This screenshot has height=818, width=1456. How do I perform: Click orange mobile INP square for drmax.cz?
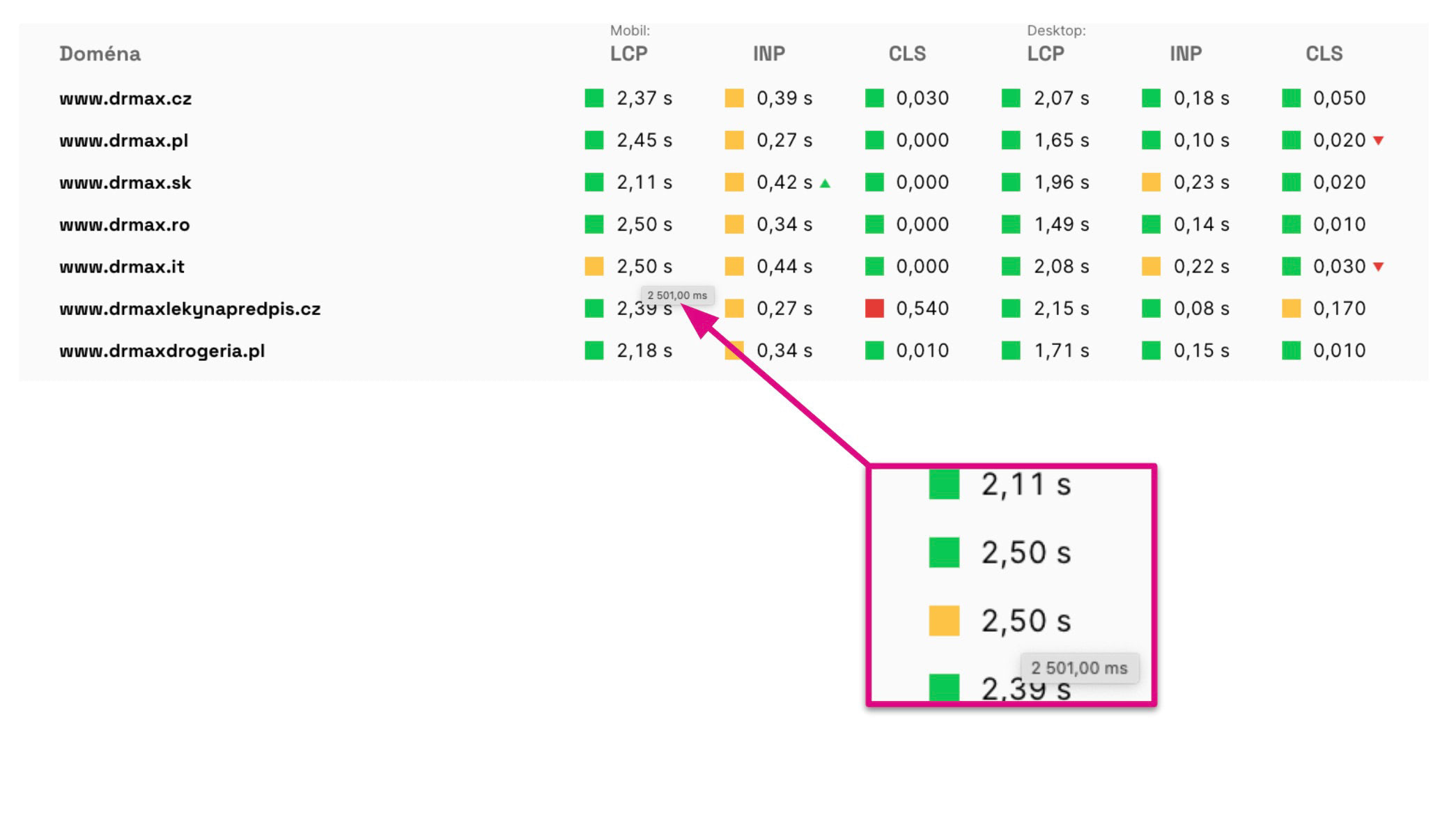(734, 98)
